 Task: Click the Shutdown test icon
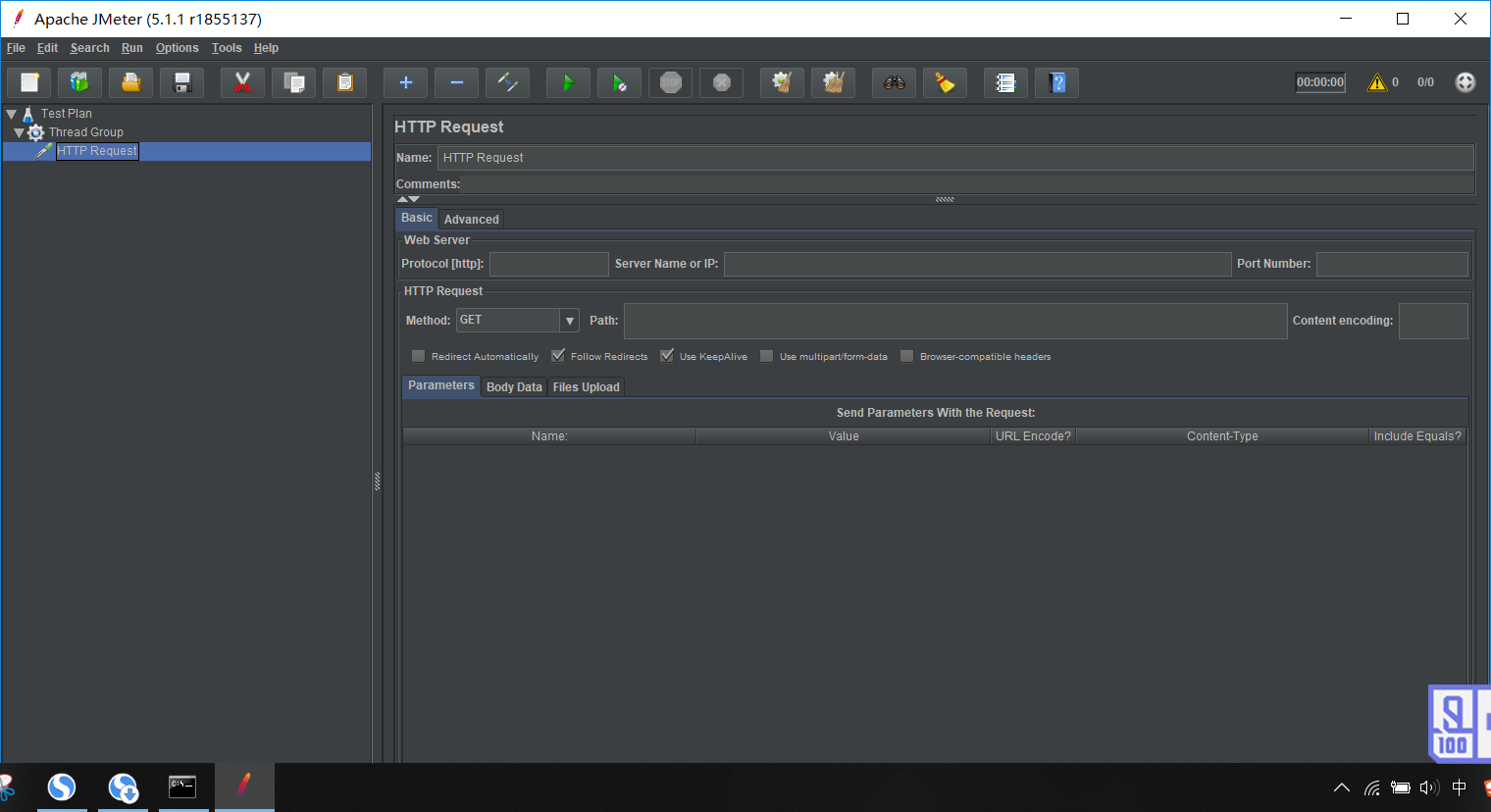click(x=721, y=82)
